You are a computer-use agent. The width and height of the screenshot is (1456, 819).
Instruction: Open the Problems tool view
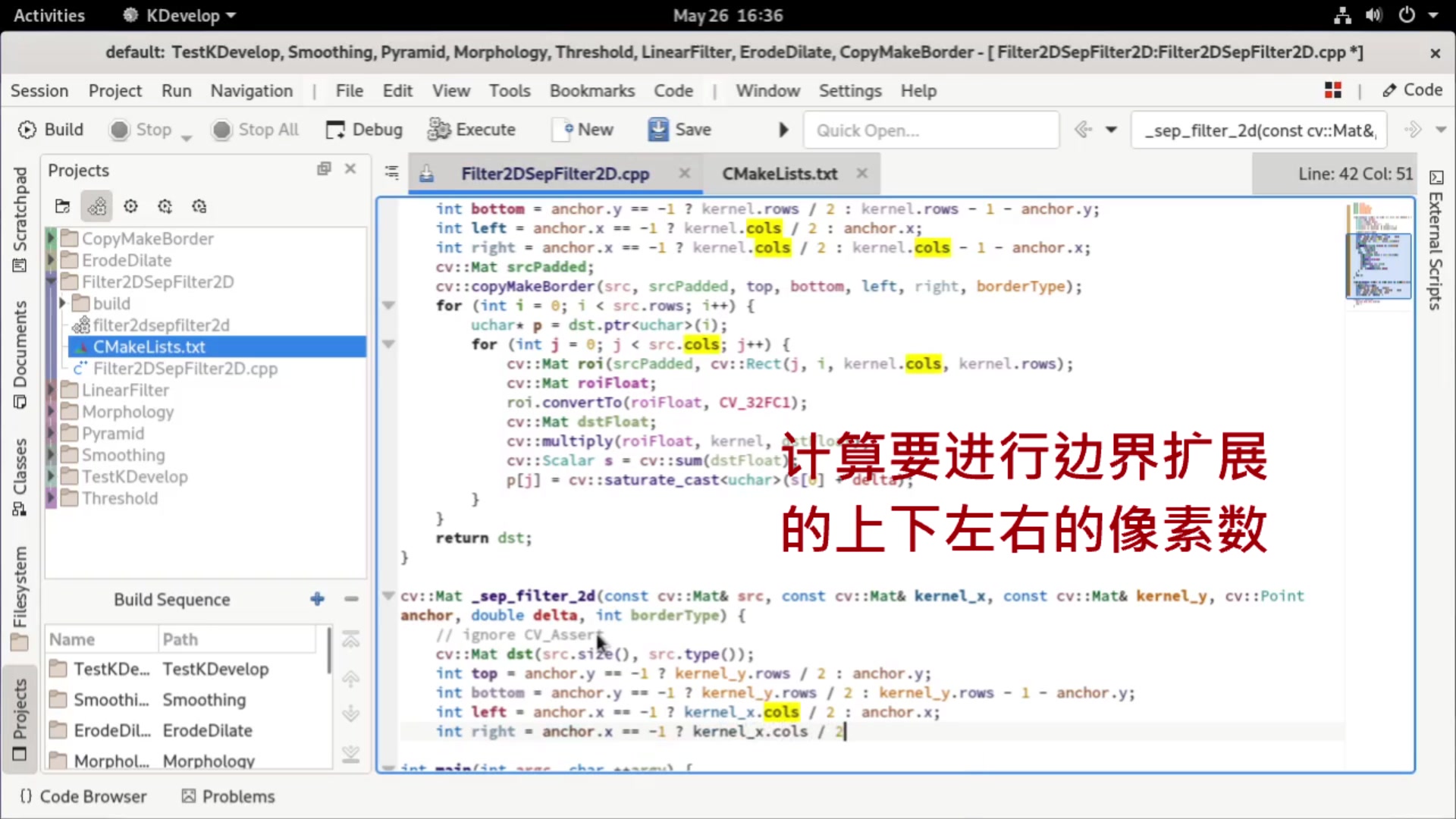pos(228,796)
